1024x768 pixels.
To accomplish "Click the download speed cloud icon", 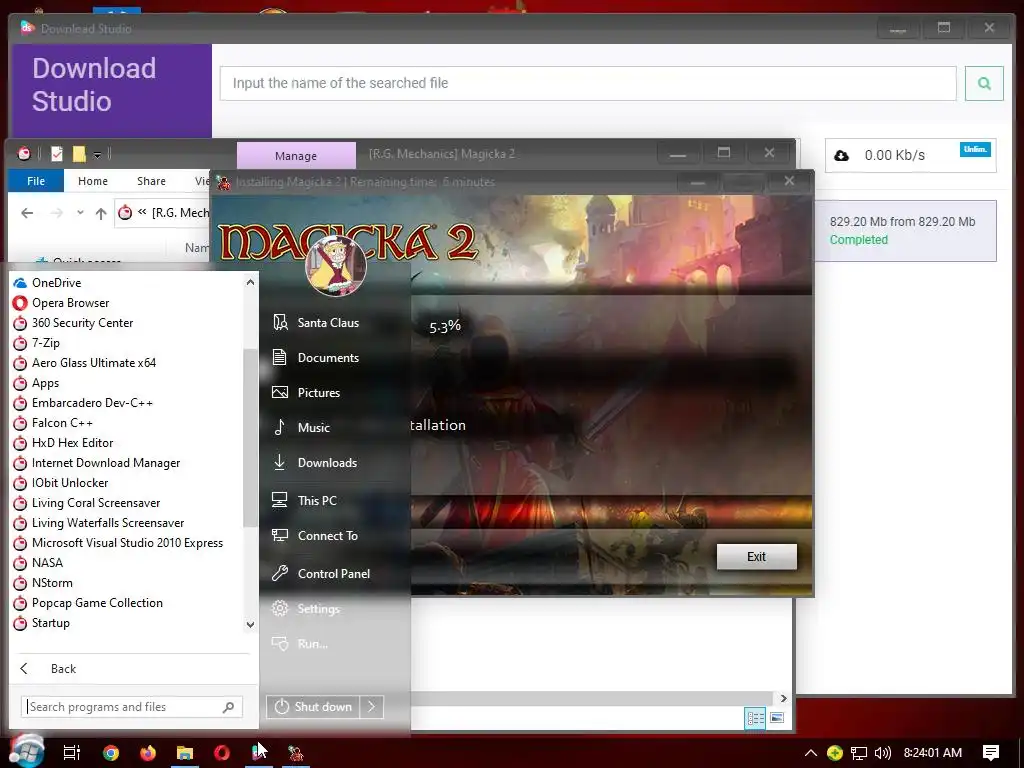I will coord(842,155).
